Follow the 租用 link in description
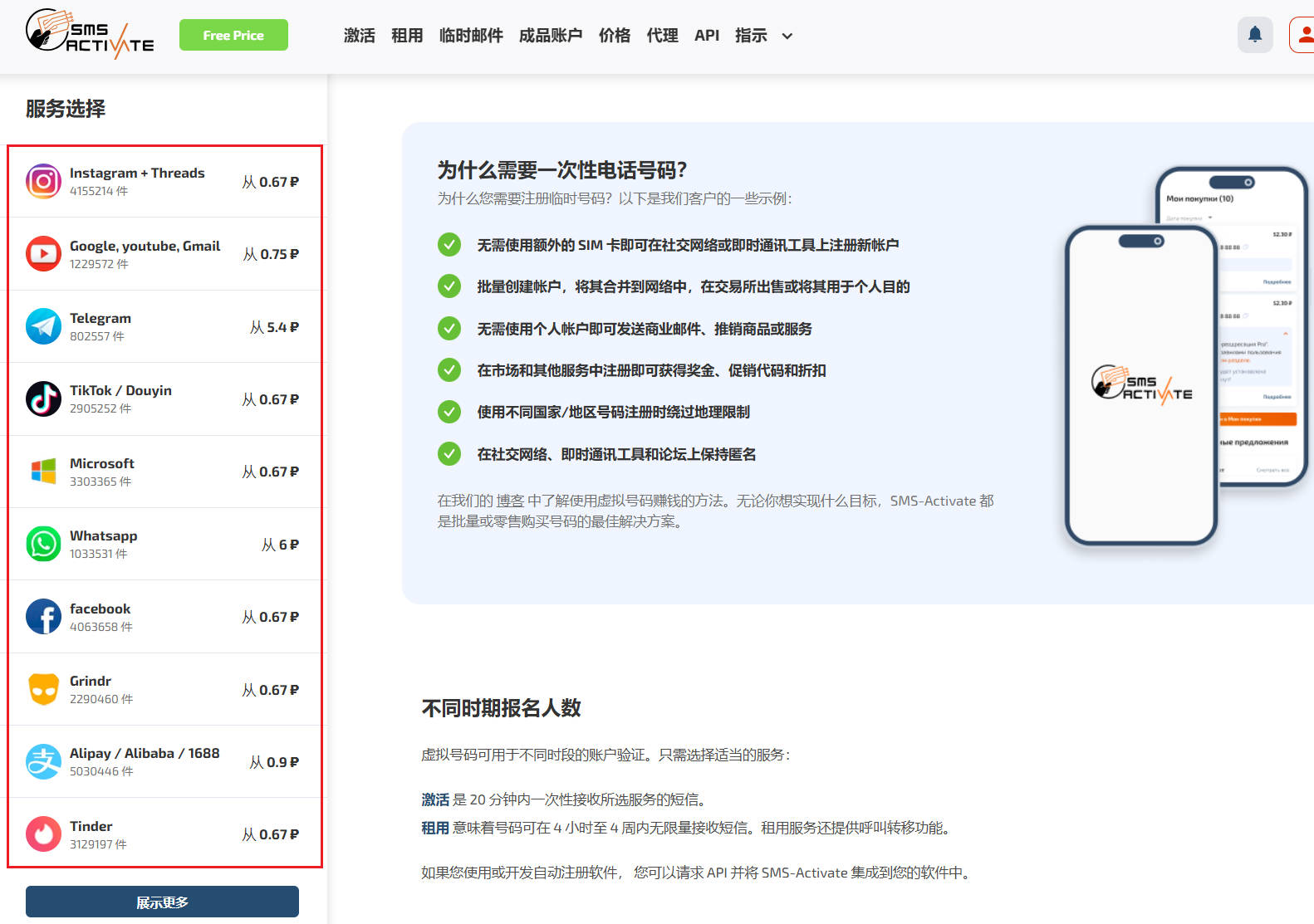1314x924 pixels. click(x=435, y=828)
